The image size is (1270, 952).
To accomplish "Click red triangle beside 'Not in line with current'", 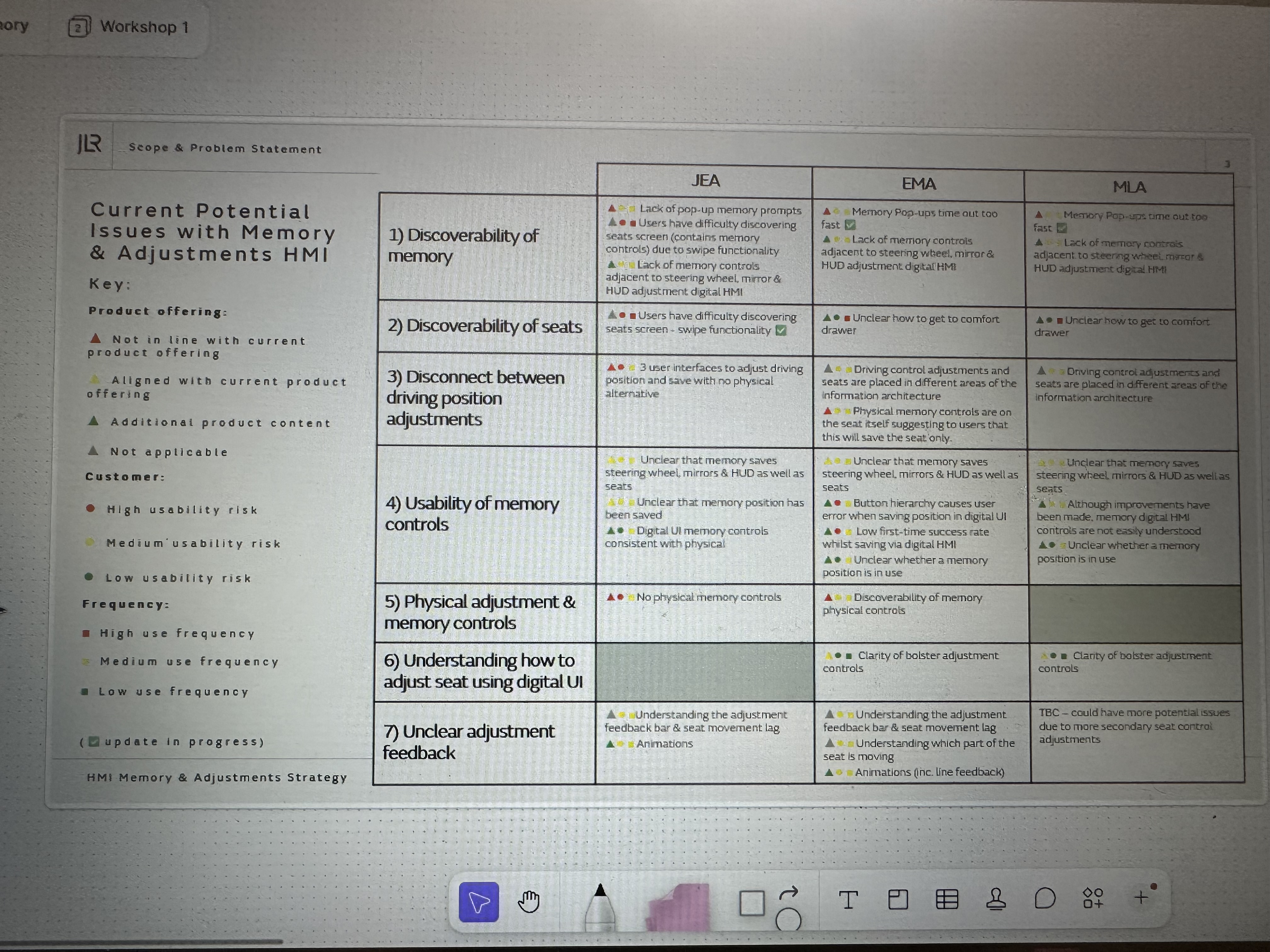I will [x=95, y=338].
